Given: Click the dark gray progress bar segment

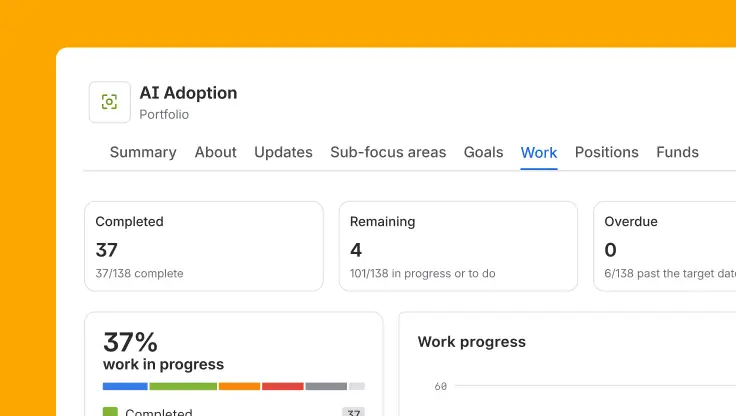Looking at the screenshot, I should tap(326, 386).
